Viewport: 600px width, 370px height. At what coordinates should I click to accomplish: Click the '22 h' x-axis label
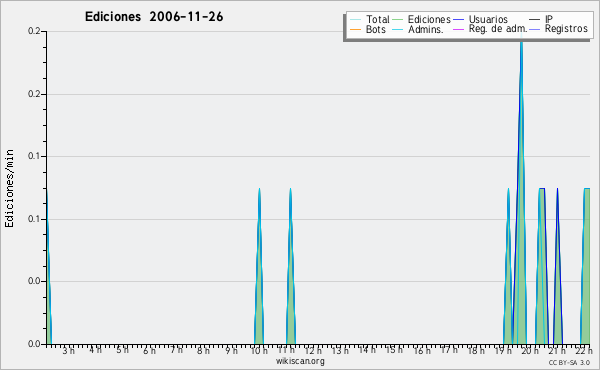coord(584,350)
